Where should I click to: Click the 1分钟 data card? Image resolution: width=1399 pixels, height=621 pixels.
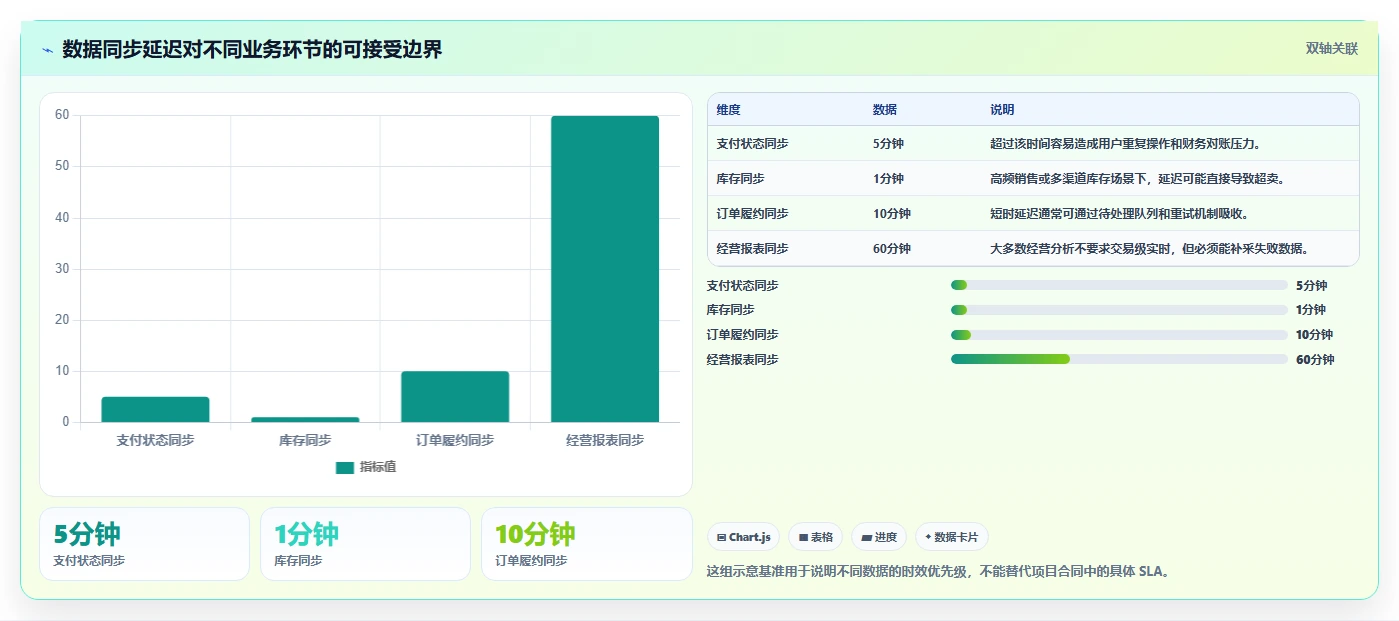click(365, 544)
